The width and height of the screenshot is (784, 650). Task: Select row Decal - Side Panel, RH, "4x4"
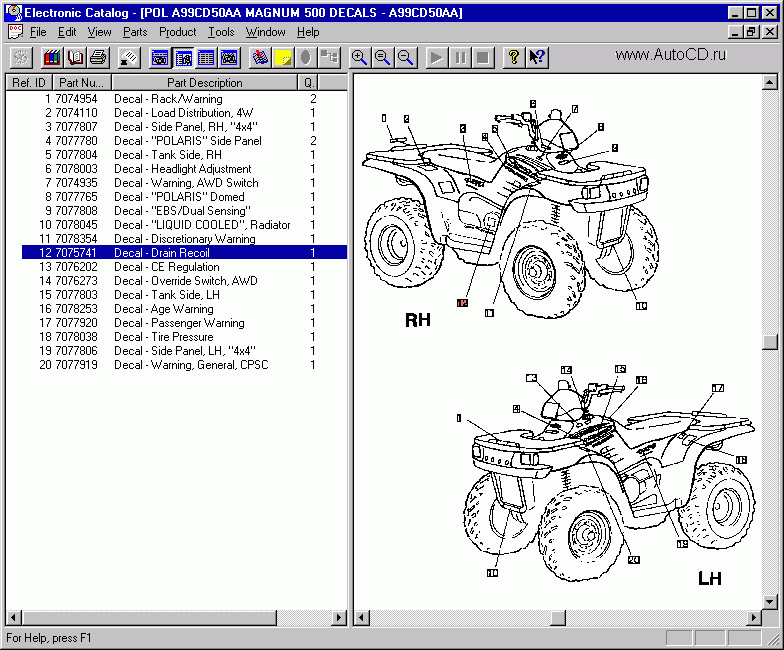pos(184,127)
